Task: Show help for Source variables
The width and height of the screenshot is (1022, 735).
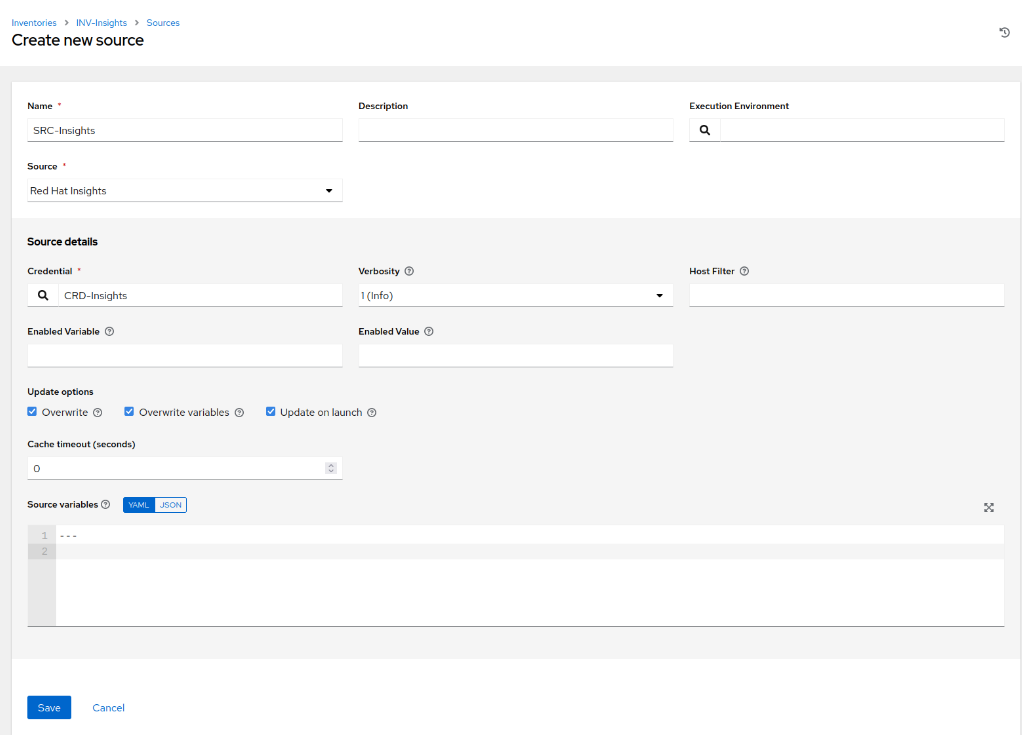Action: coord(106,505)
